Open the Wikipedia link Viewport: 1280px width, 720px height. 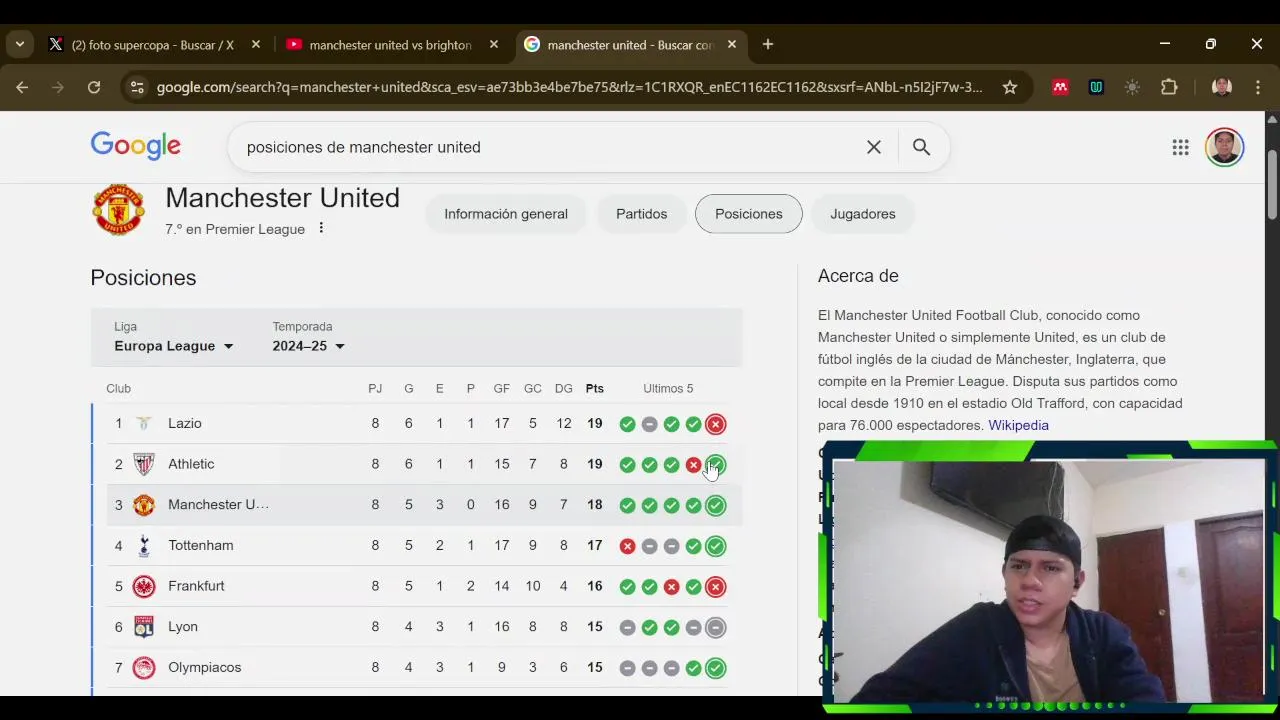(1018, 425)
